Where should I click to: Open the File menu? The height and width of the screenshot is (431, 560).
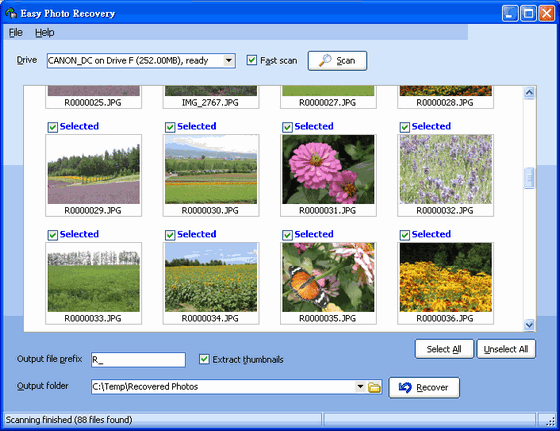click(16, 32)
